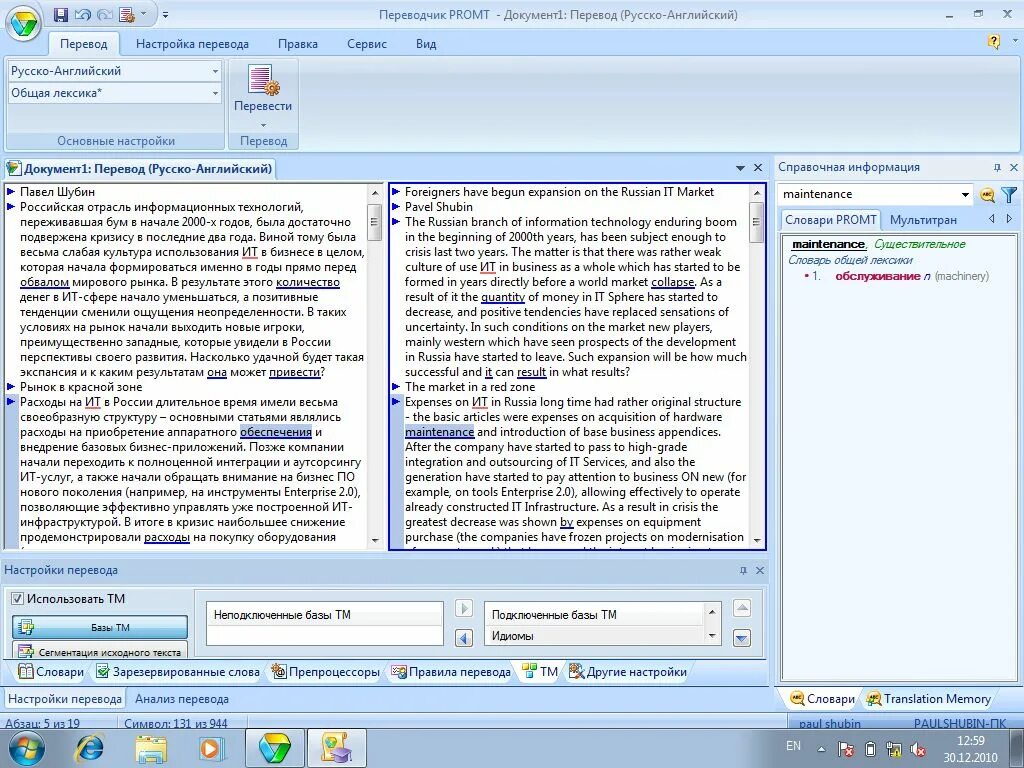Open the Сервис ribbon tab
The width and height of the screenshot is (1024, 768).
[x=366, y=44]
